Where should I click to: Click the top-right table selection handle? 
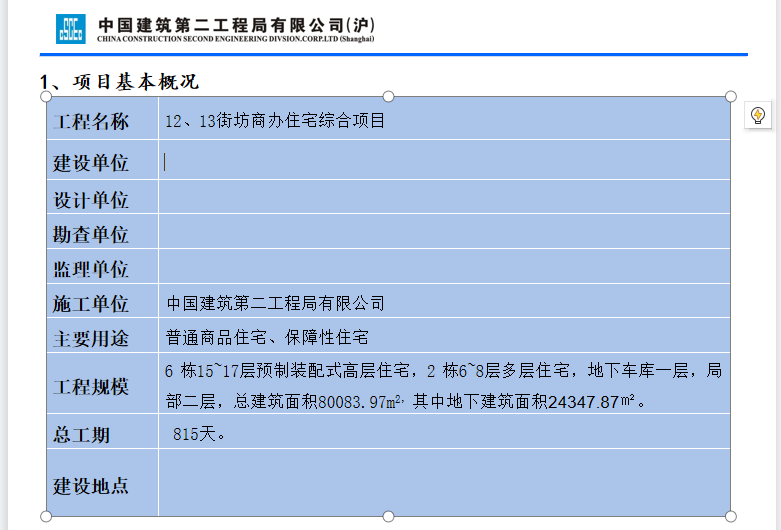731,97
